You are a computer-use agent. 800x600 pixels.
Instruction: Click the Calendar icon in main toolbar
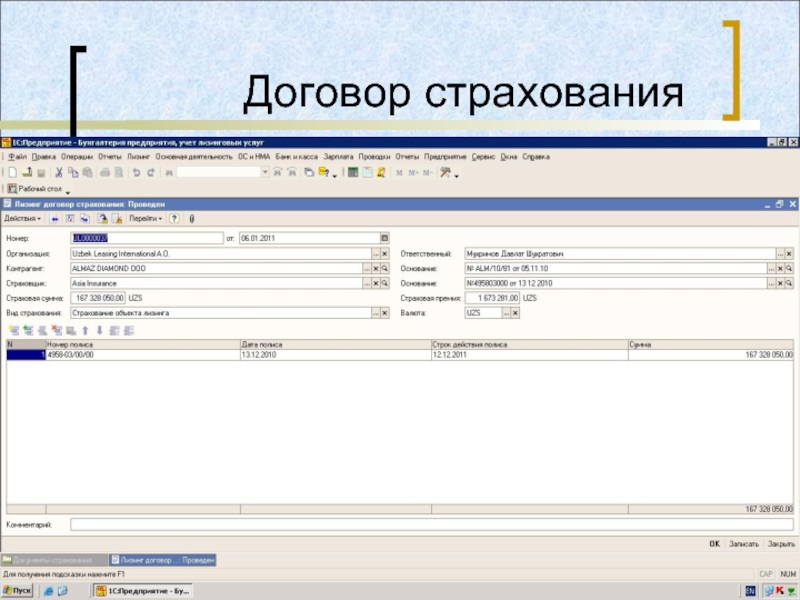[x=367, y=172]
